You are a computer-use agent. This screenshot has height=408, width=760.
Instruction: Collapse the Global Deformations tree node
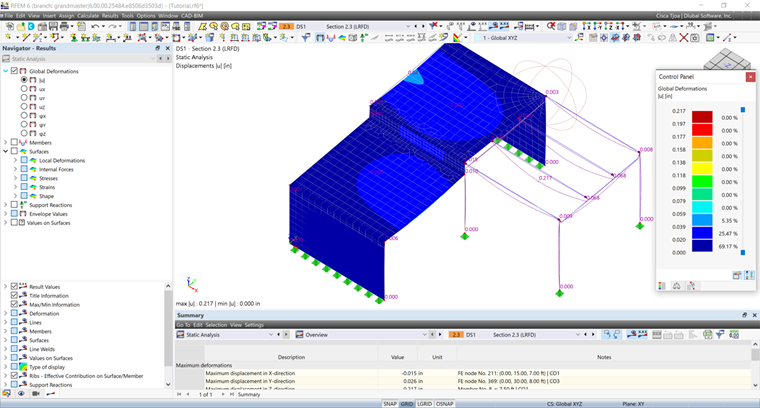click(5, 71)
